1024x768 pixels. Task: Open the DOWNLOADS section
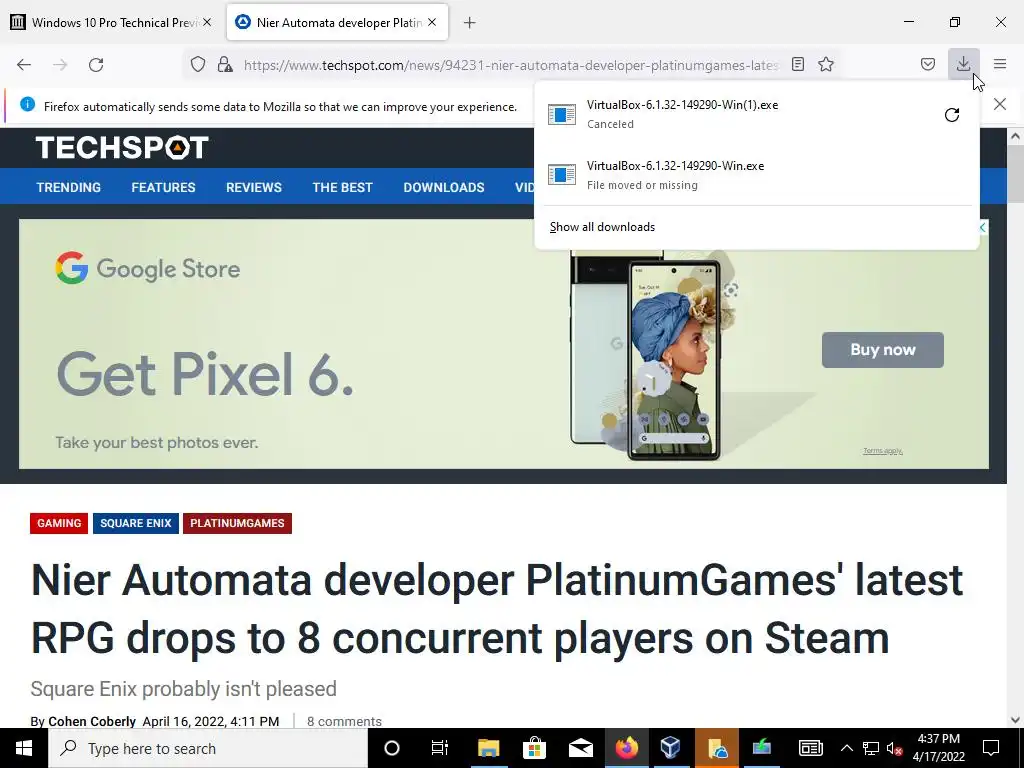click(x=443, y=187)
